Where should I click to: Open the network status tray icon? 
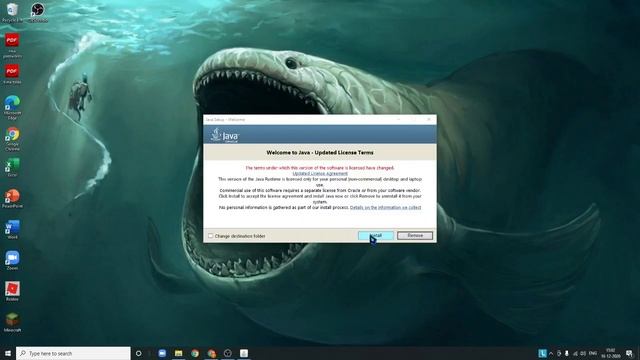[575, 353]
